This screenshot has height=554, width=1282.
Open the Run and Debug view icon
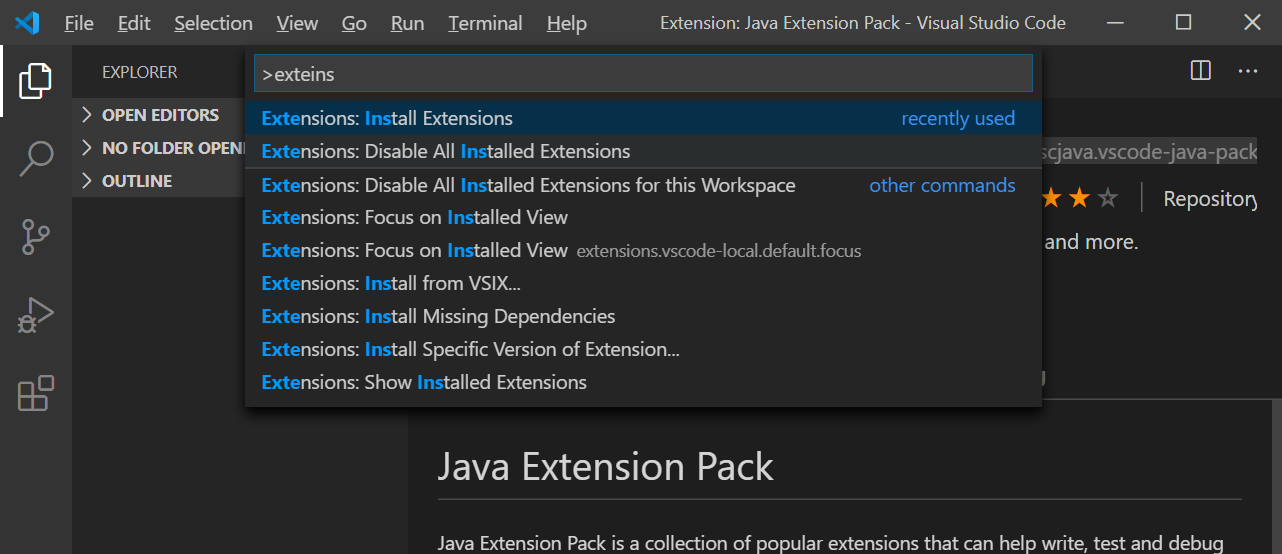(36, 316)
